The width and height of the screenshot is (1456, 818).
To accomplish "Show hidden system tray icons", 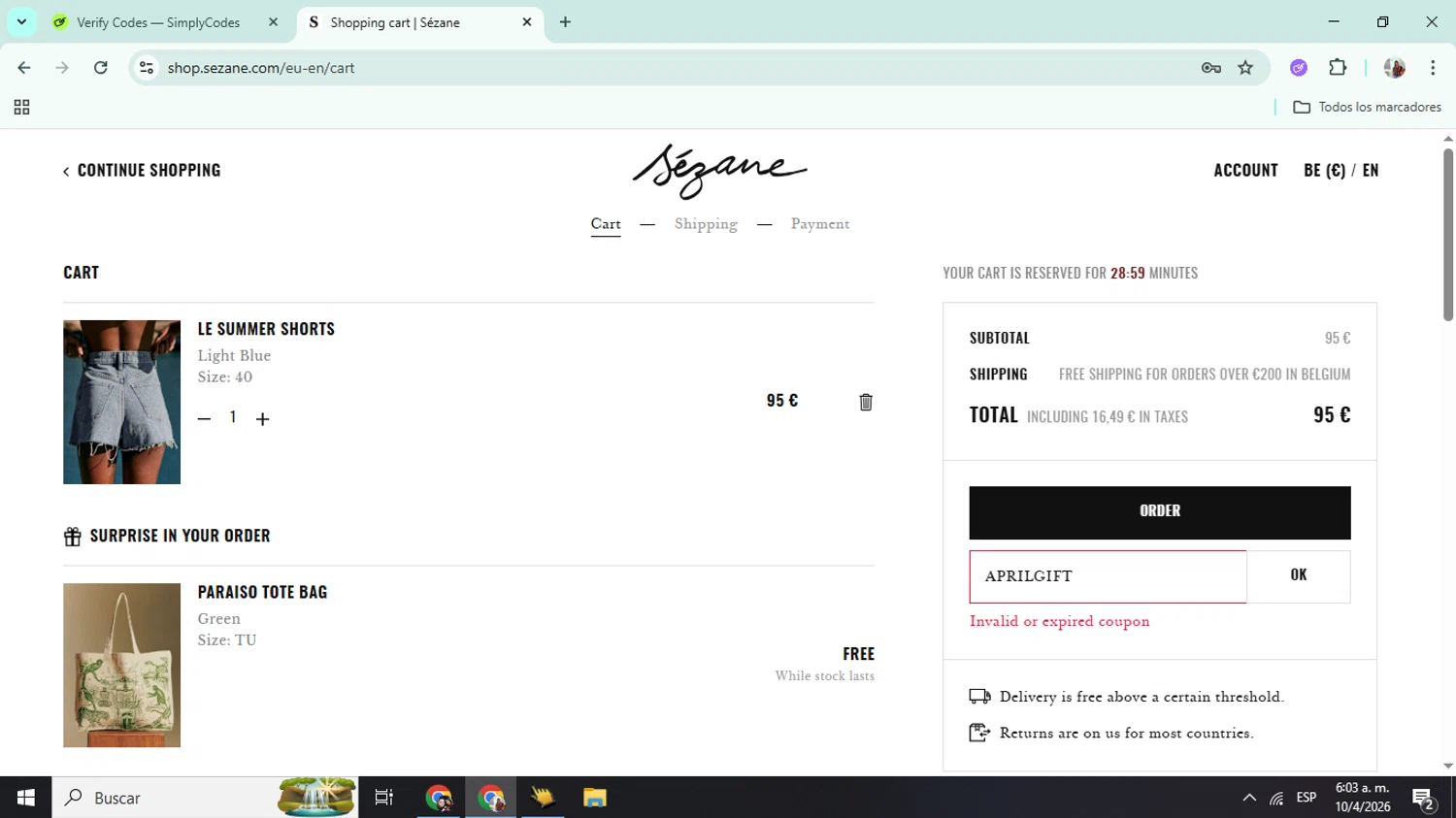I will [1249, 798].
